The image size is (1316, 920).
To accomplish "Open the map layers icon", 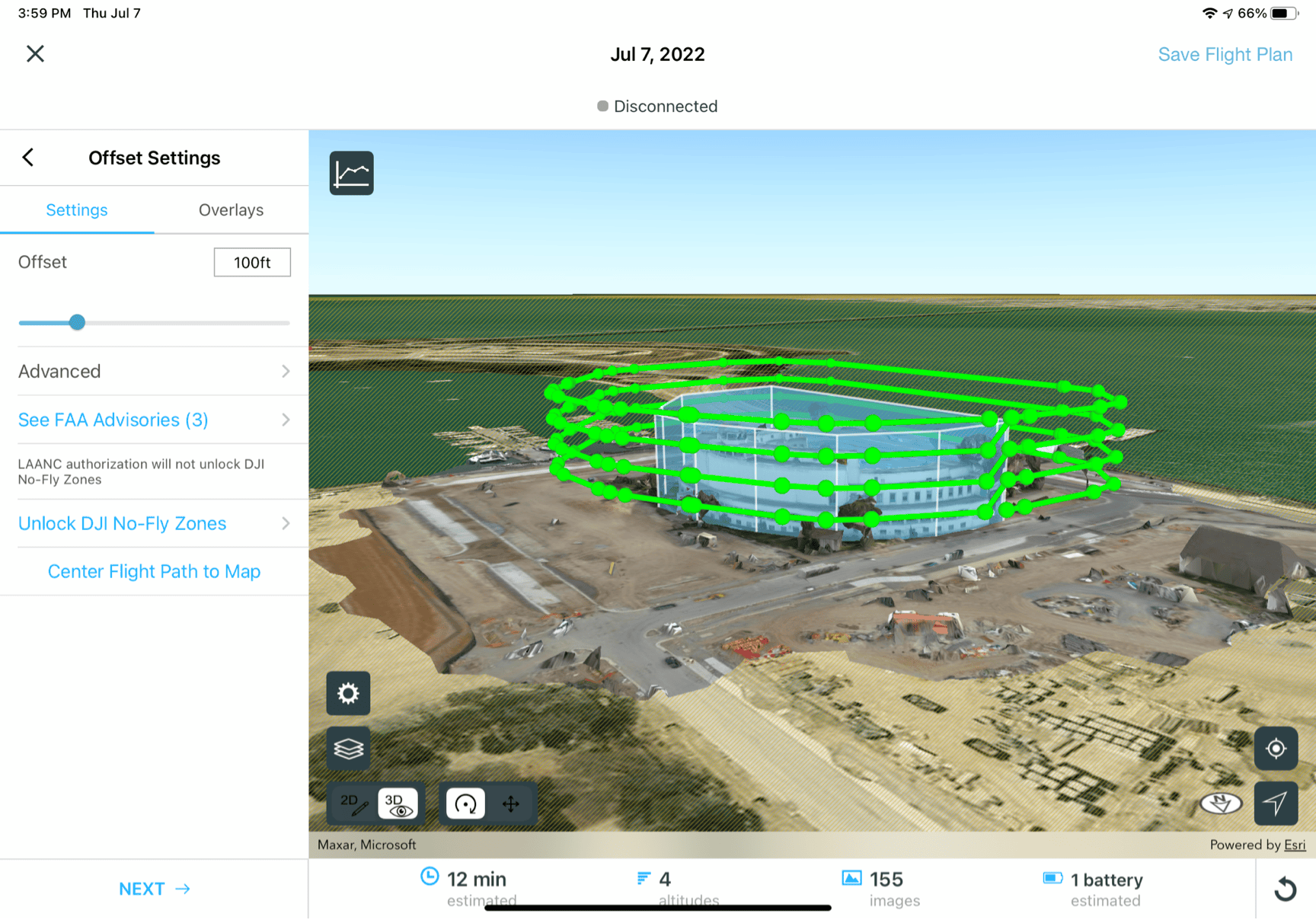I will pos(348,749).
